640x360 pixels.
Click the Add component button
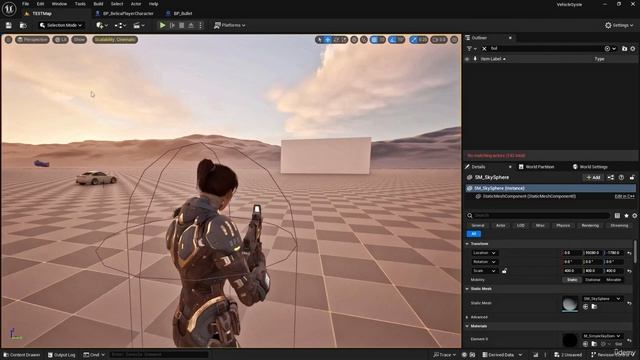tap(593, 177)
